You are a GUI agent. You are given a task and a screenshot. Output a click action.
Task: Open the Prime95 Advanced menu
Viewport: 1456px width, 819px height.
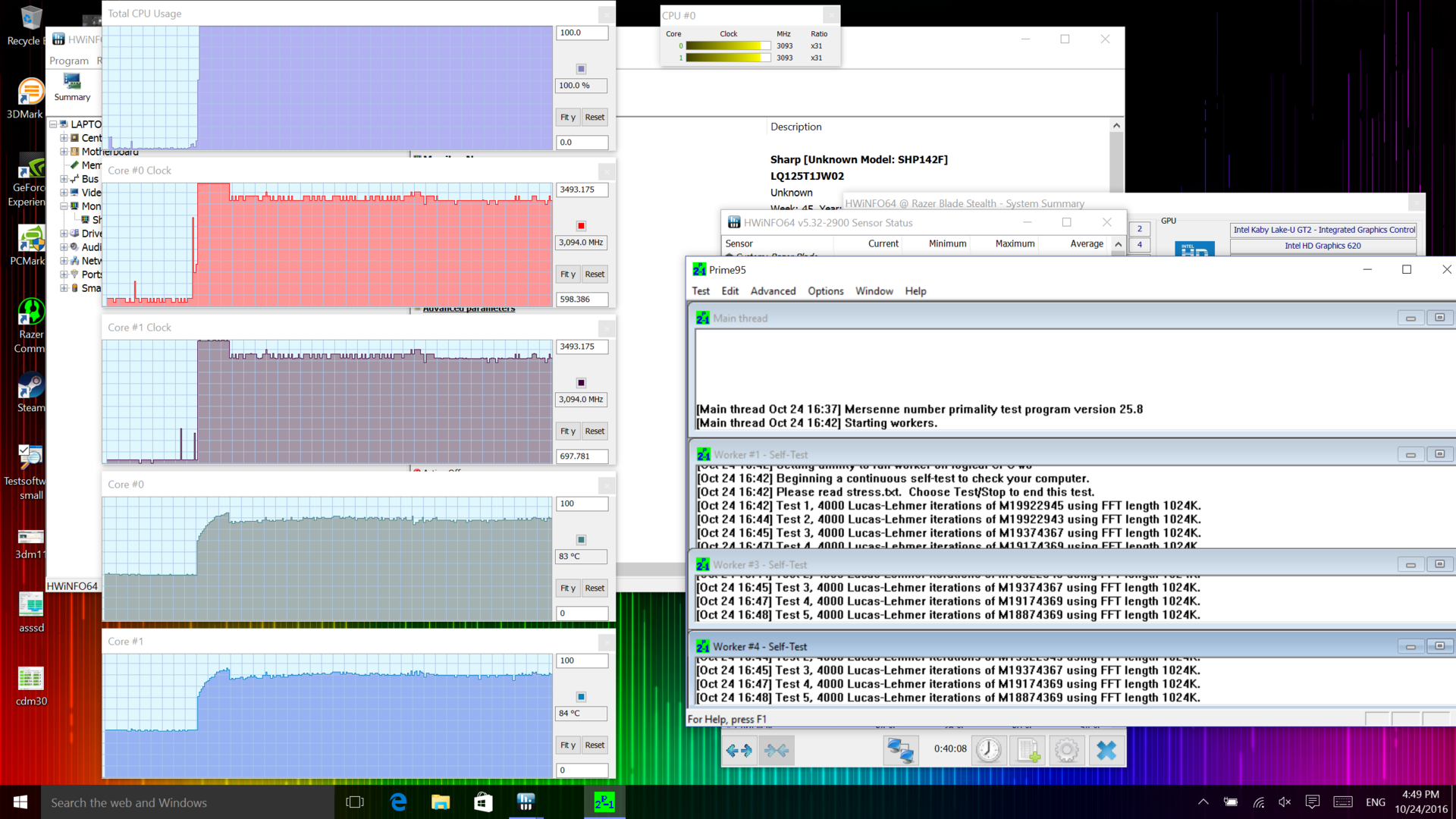click(x=773, y=291)
